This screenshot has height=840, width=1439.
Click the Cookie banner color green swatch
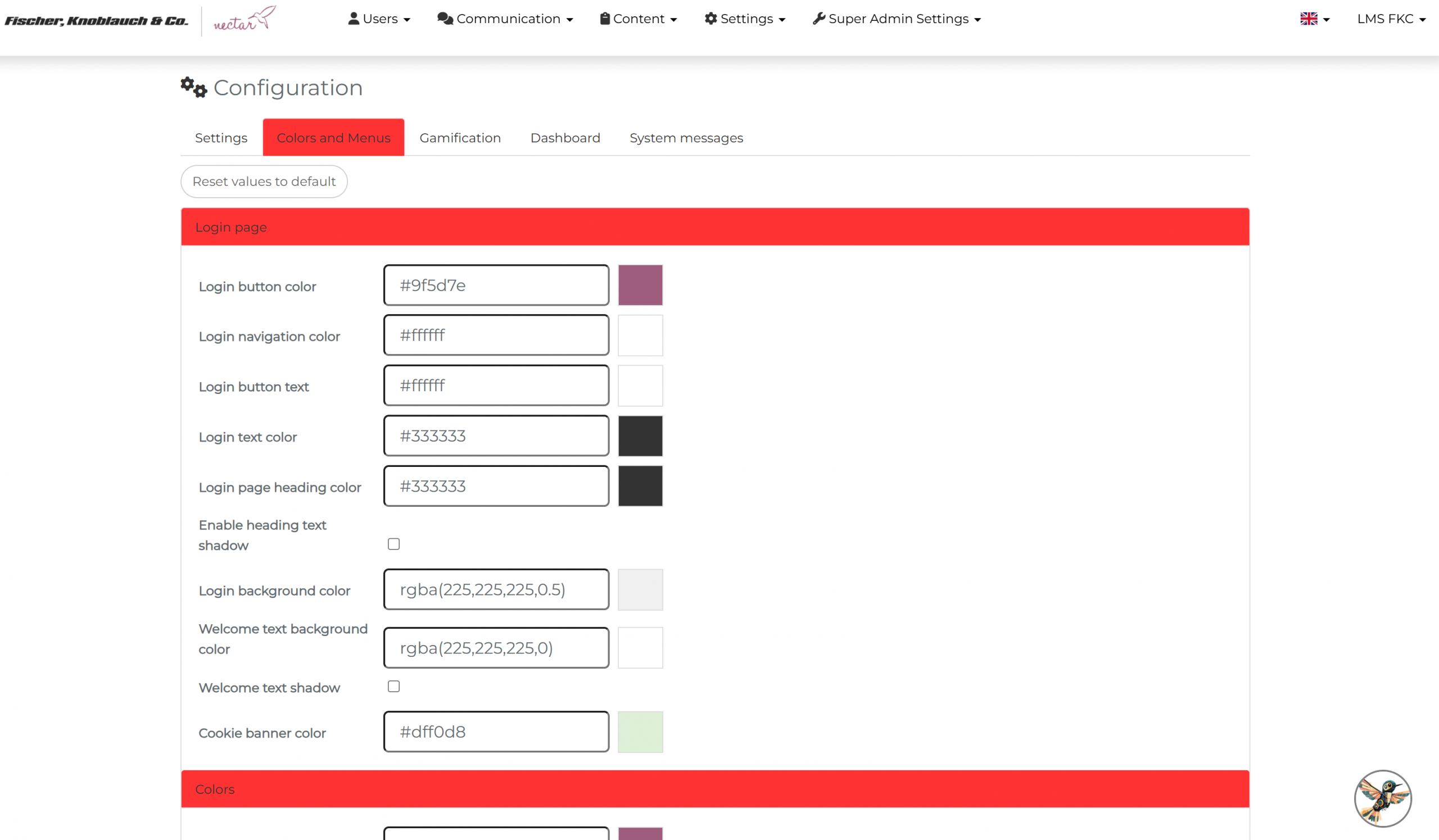point(640,732)
